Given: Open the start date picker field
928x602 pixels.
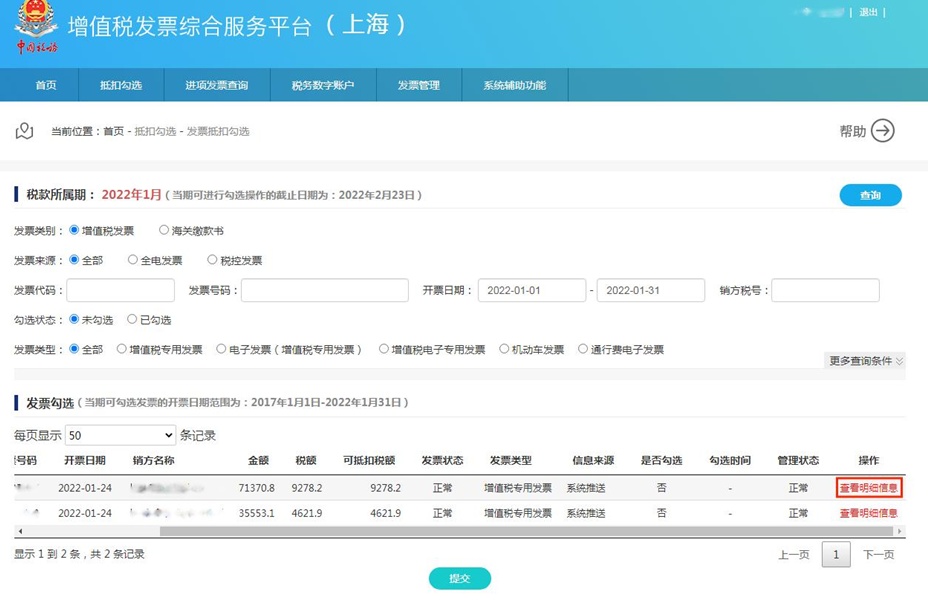Looking at the screenshot, I should 531,290.
